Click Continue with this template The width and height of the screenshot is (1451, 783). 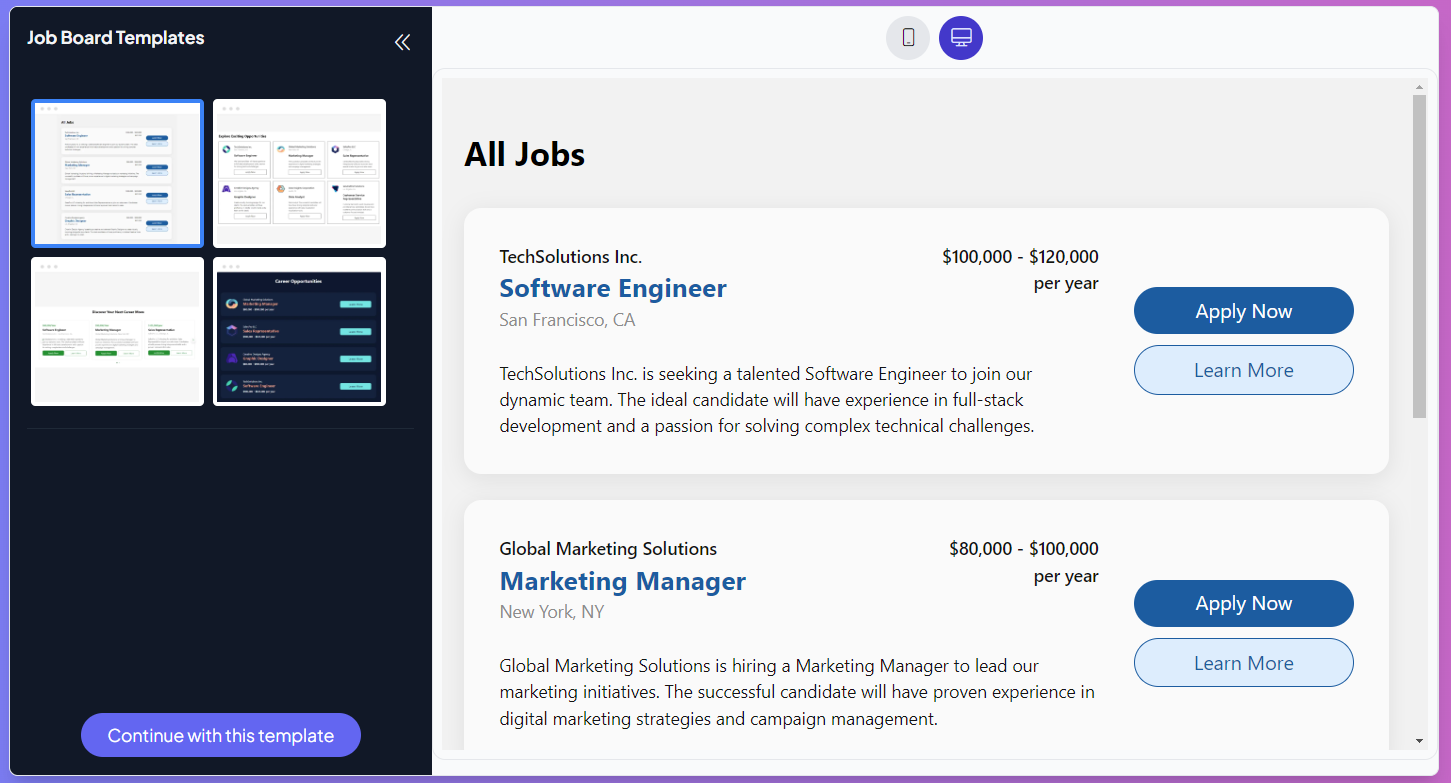pyautogui.click(x=220, y=735)
